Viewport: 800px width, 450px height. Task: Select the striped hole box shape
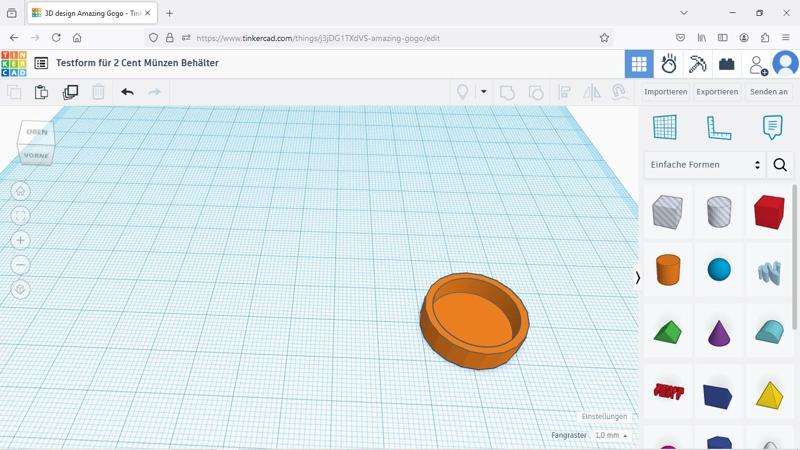coord(667,212)
